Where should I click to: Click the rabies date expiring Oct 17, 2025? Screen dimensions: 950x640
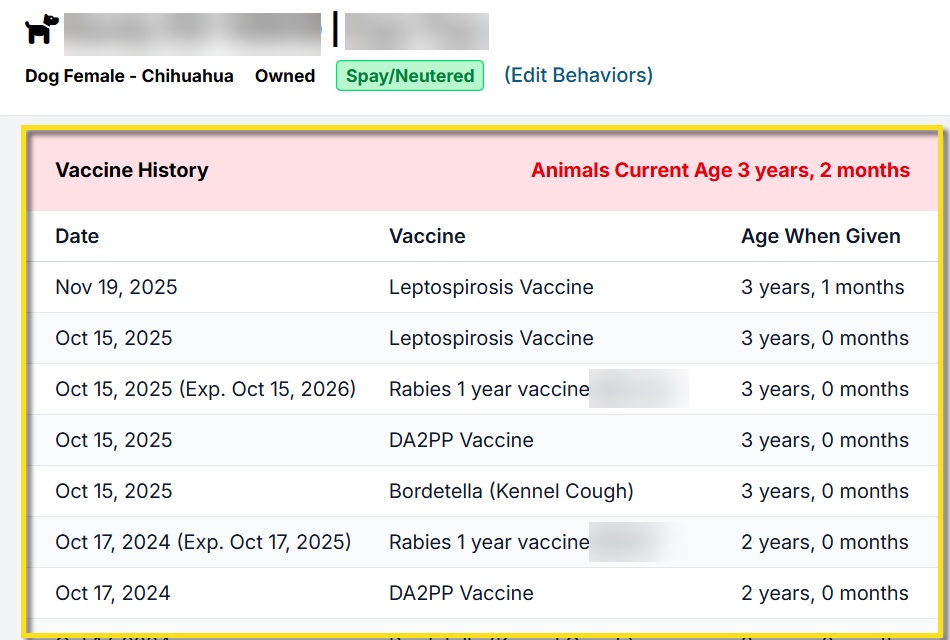[x=203, y=542]
